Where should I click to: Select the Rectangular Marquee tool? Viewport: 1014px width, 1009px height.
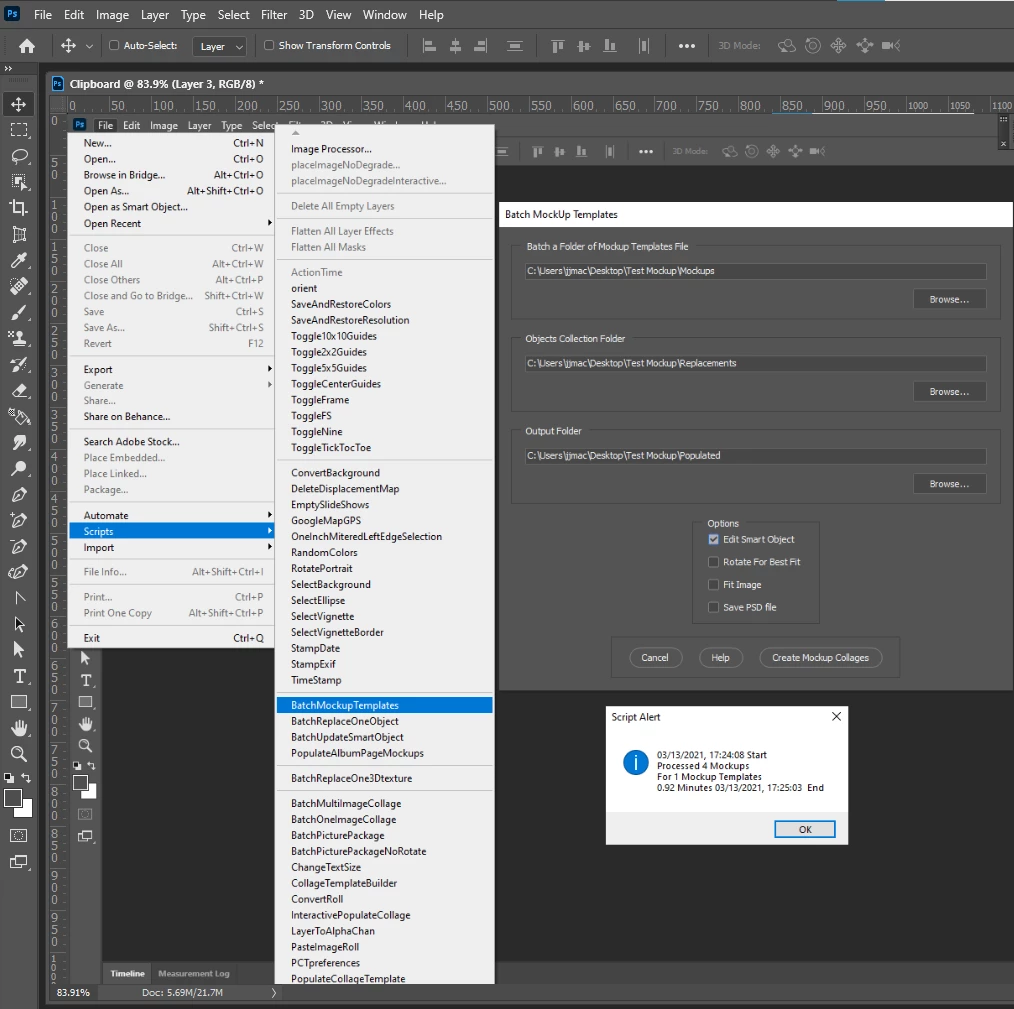coord(19,130)
